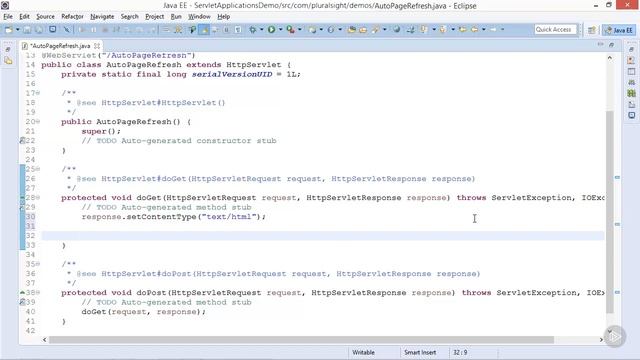Select the AutoPageRefresh.java editor tab
Image resolution: width=640 pixels, height=360 pixels.
coord(60,46)
